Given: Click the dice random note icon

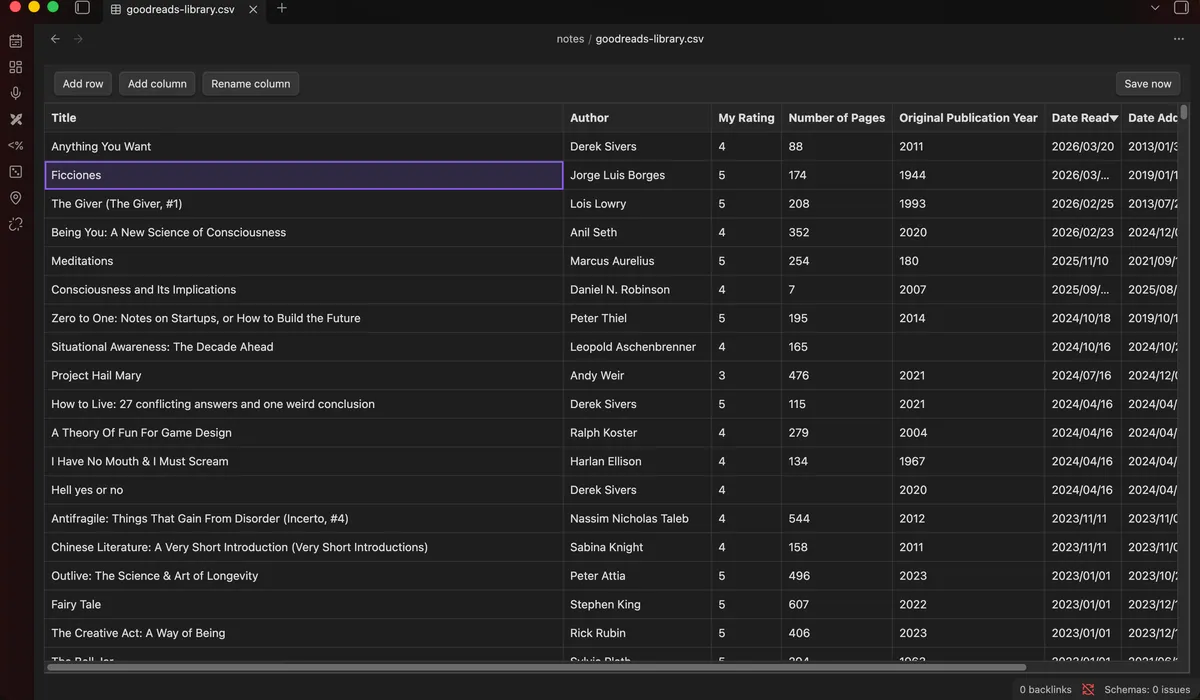Looking at the screenshot, I should point(15,172).
